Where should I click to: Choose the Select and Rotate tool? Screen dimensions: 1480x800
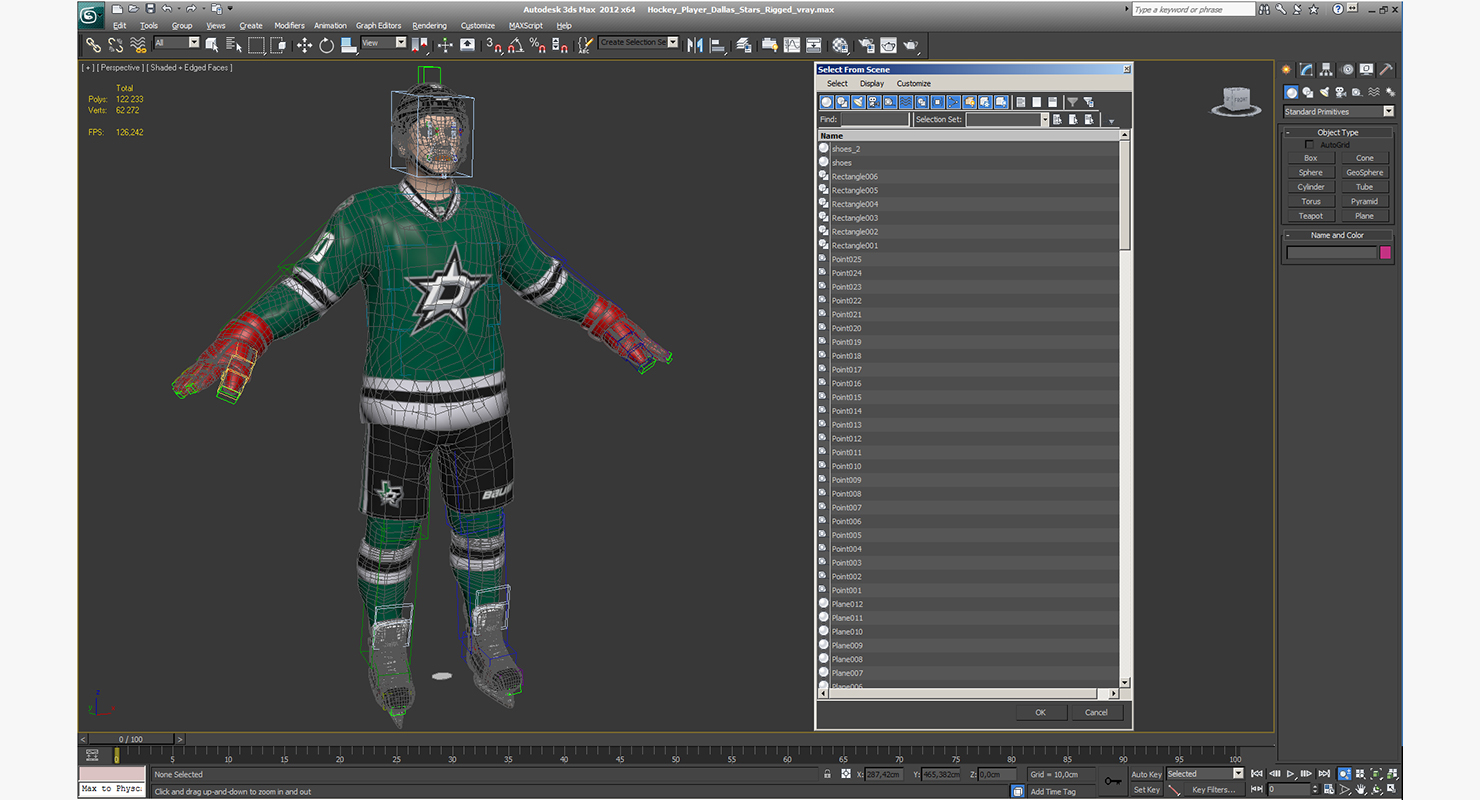coord(326,45)
